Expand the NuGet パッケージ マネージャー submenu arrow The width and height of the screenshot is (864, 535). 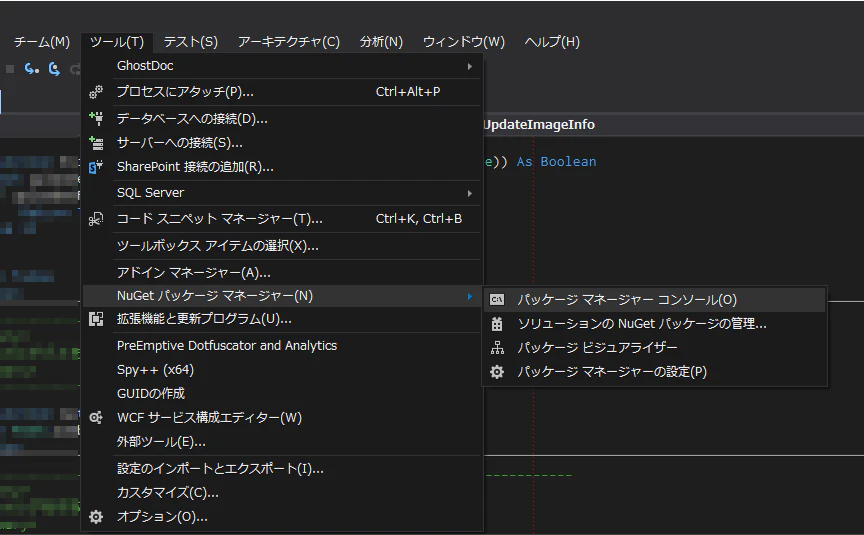pyautogui.click(x=469, y=296)
